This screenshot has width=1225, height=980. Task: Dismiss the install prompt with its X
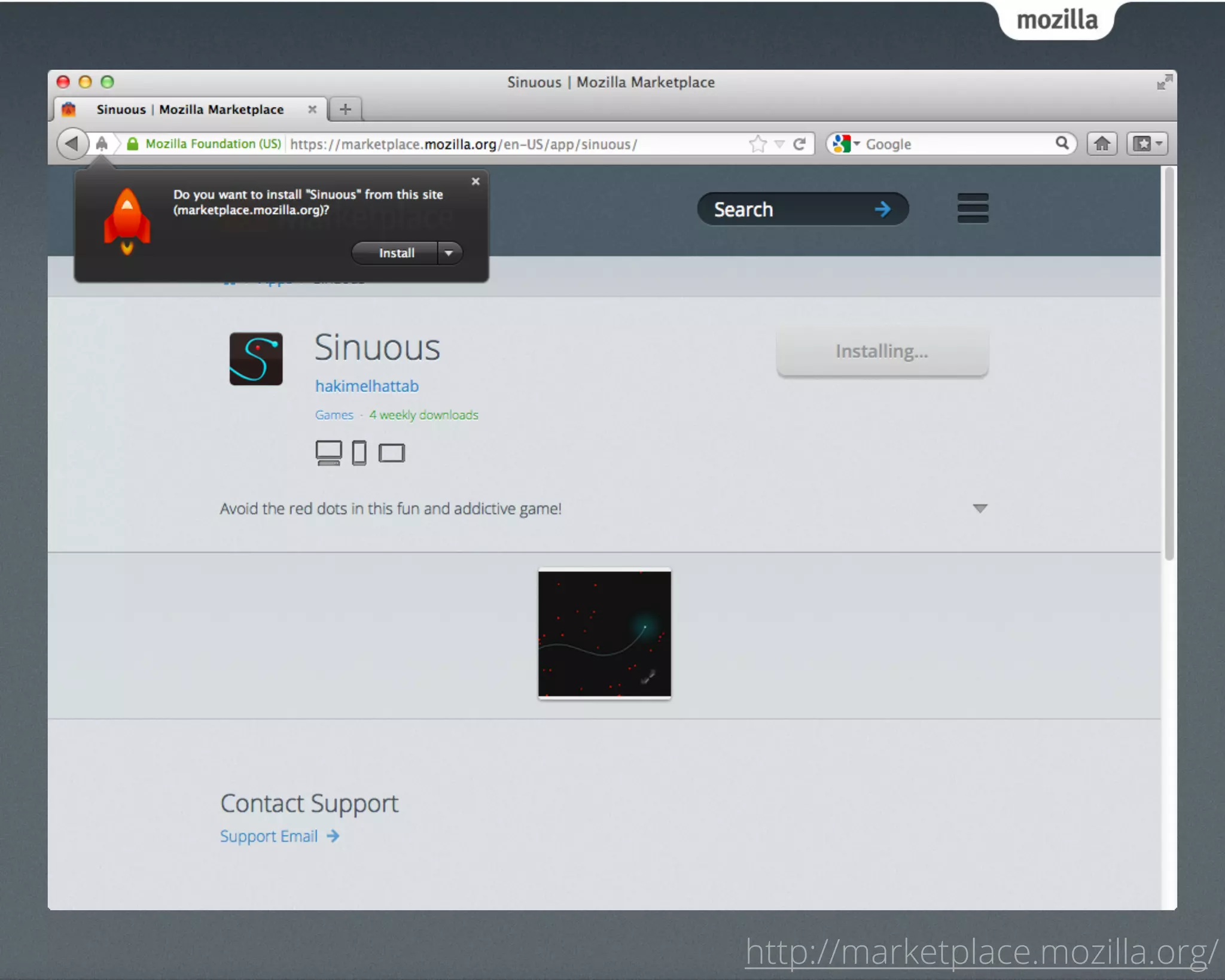click(x=476, y=181)
